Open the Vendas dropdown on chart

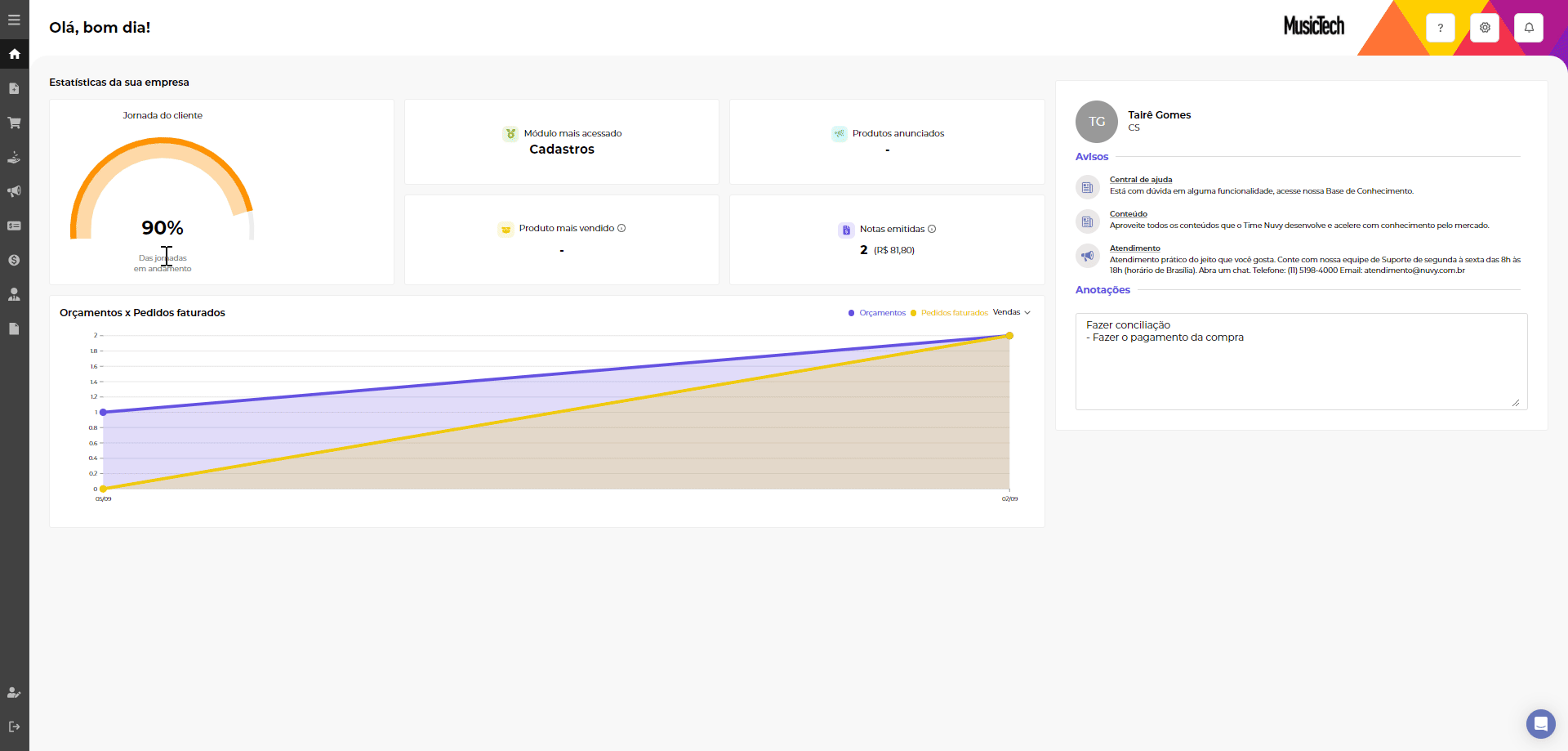1011,312
